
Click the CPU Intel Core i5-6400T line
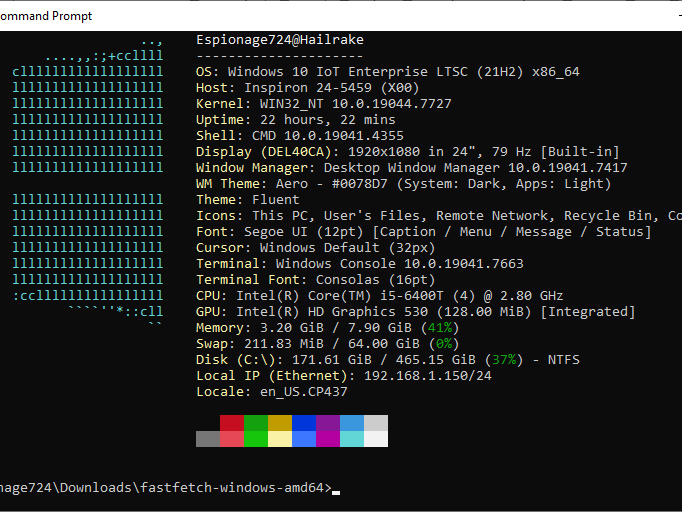click(379, 296)
